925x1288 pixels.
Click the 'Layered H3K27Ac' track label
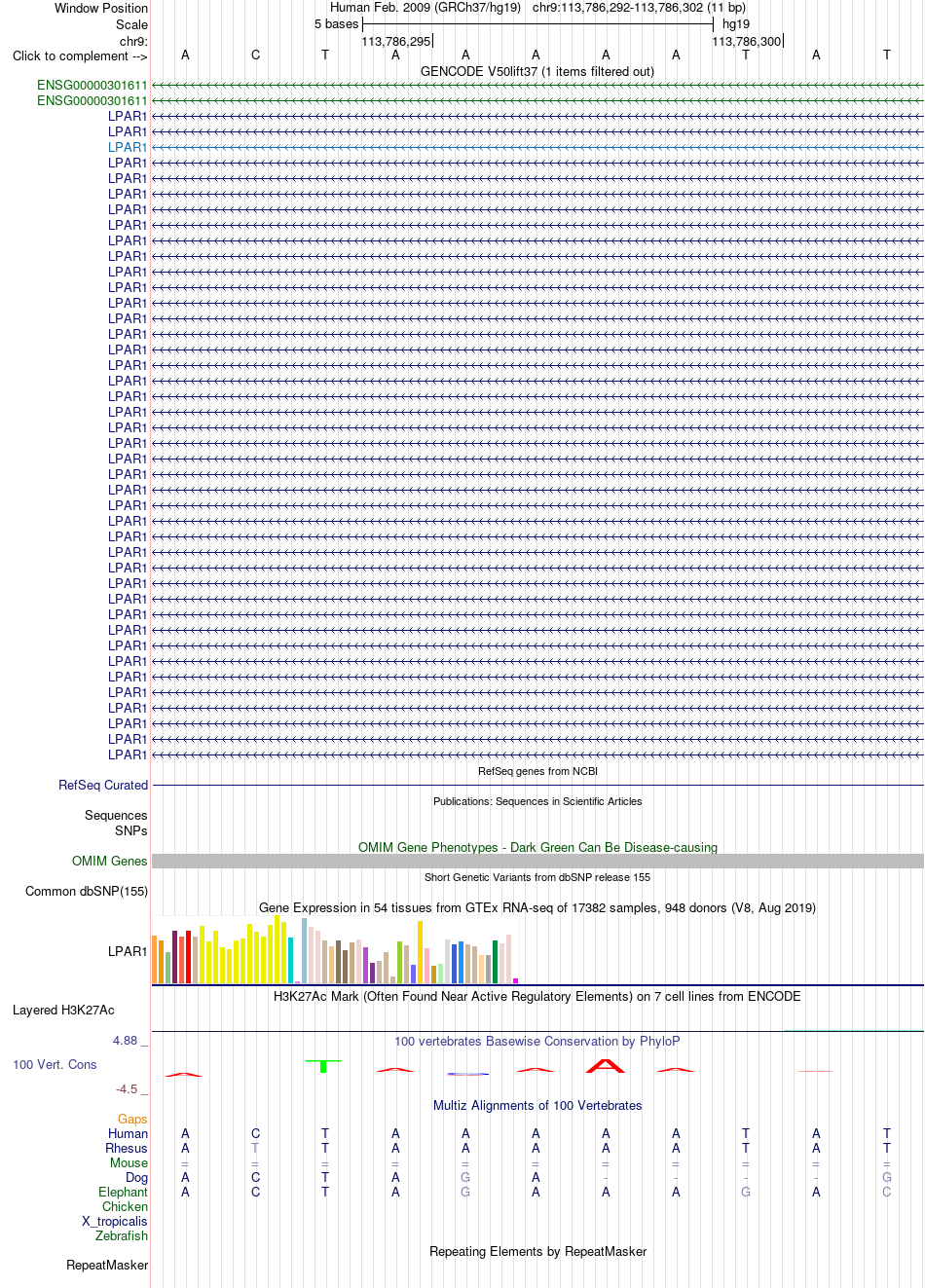click(63, 1010)
